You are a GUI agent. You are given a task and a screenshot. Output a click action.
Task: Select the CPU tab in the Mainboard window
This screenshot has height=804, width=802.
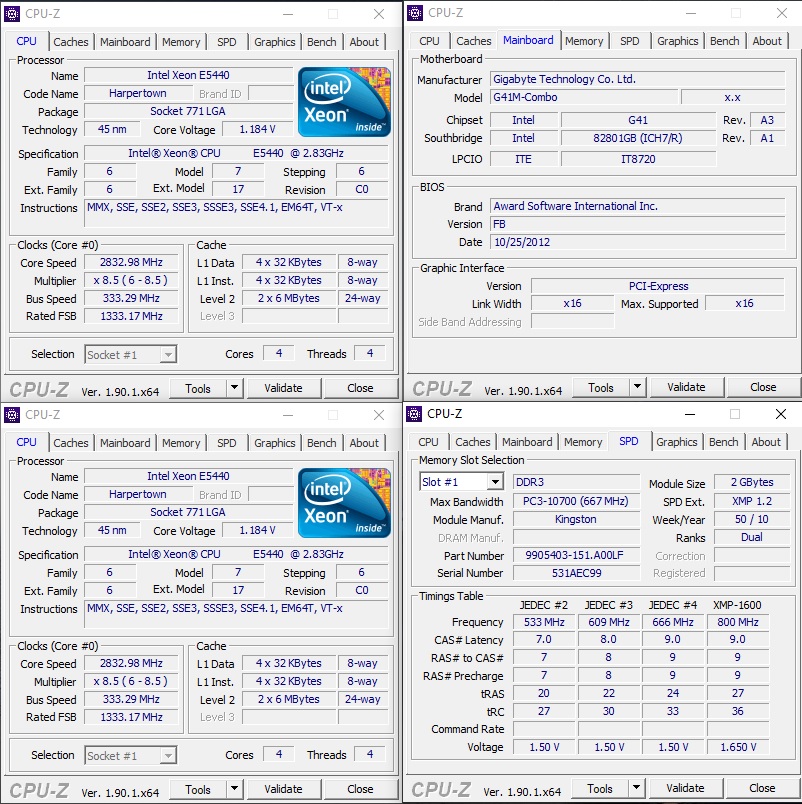(x=429, y=41)
